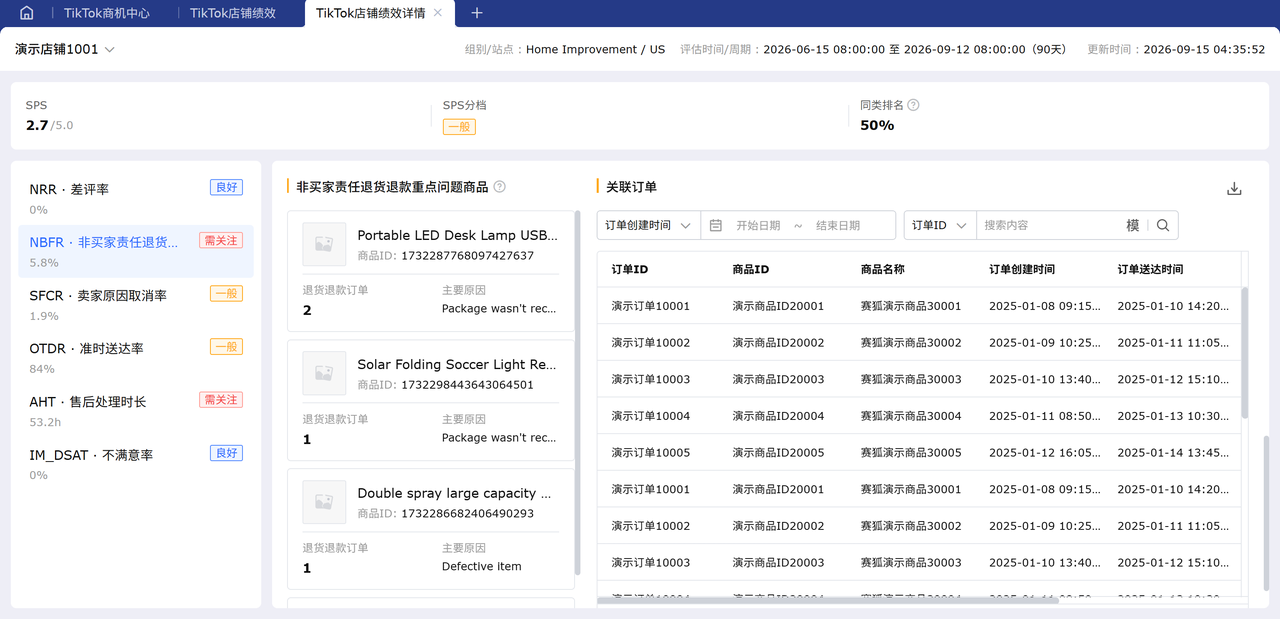The height and width of the screenshot is (619, 1280).
Task: Switch to TikTok店铺绩效 tab
Action: [x=232, y=13]
